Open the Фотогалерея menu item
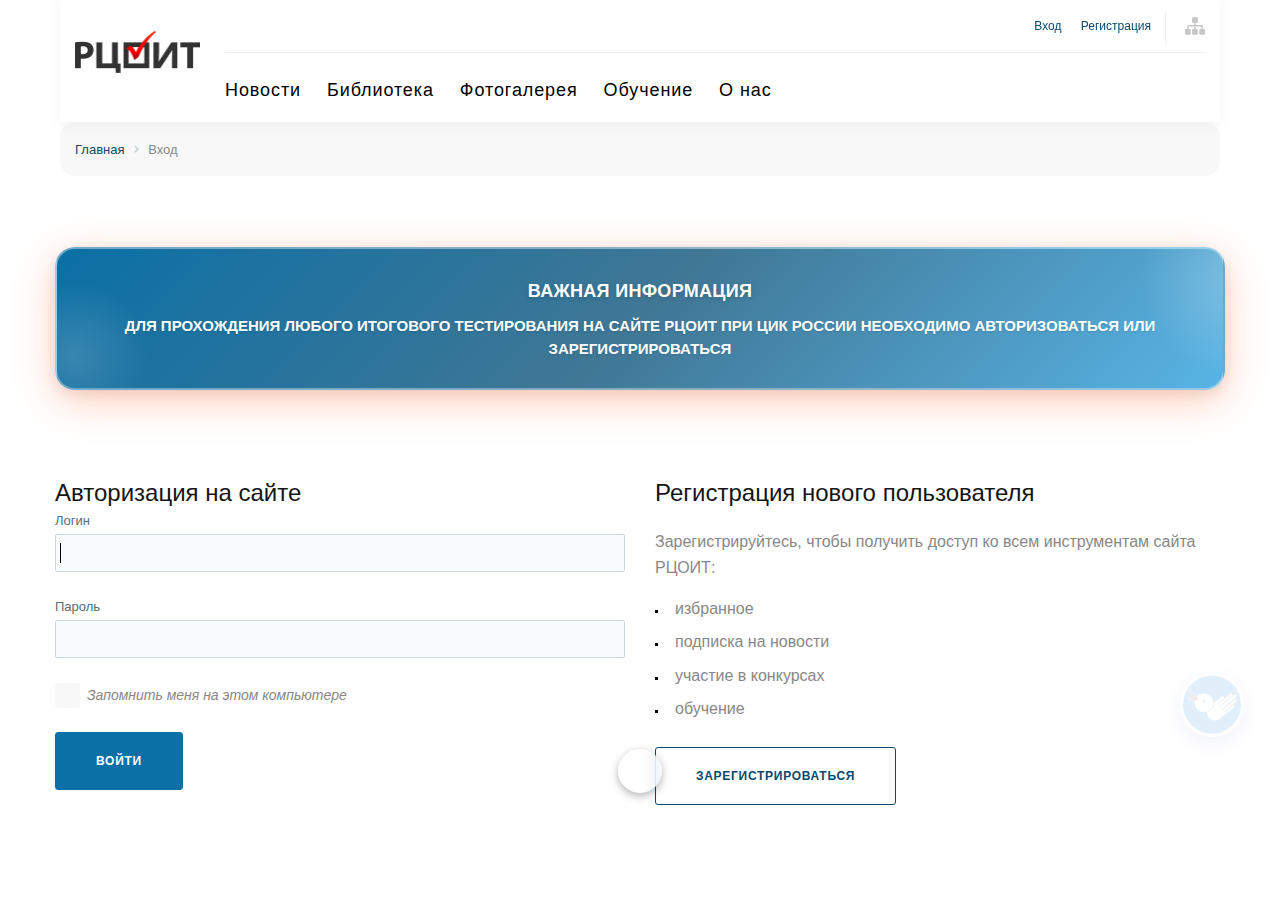This screenshot has height=900, width=1280. coord(518,90)
